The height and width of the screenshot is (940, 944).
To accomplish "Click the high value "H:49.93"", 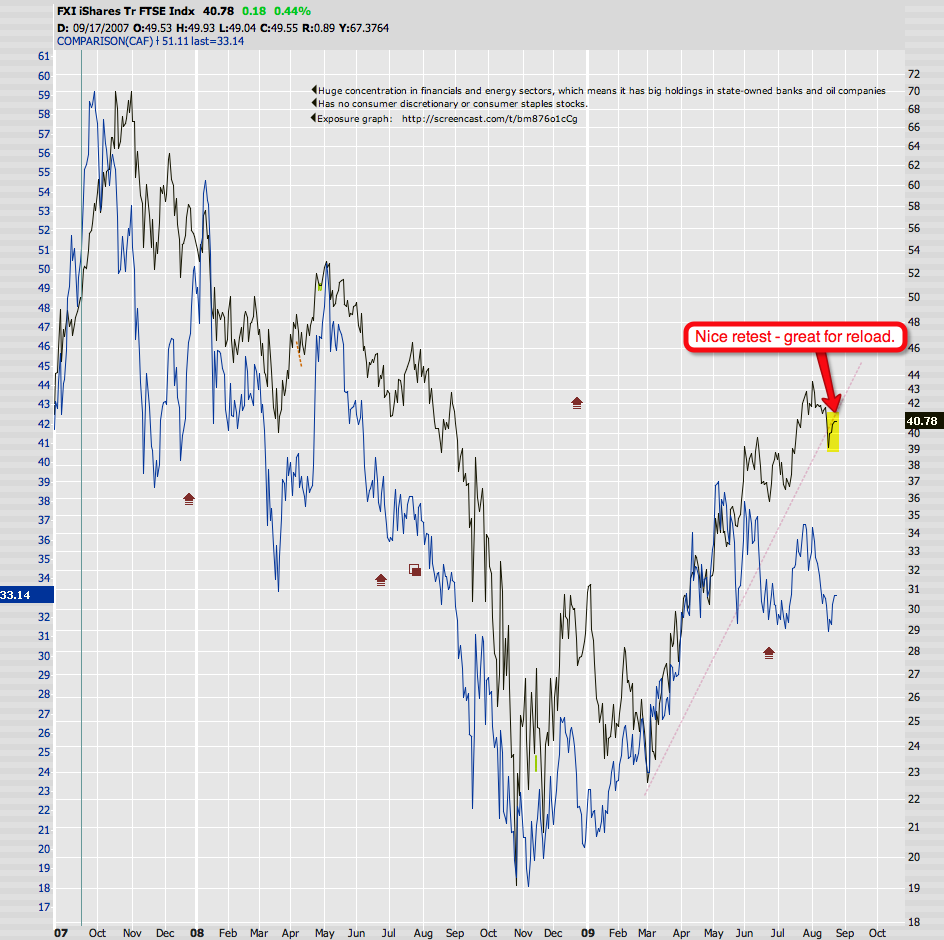I will click(x=196, y=28).
